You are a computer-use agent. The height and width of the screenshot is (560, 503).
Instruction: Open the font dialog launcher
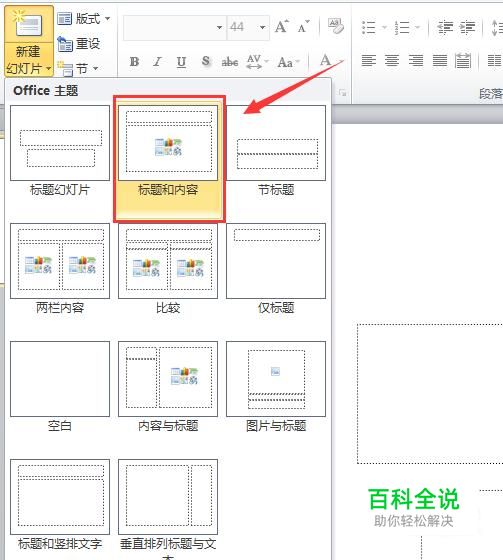tap(343, 93)
